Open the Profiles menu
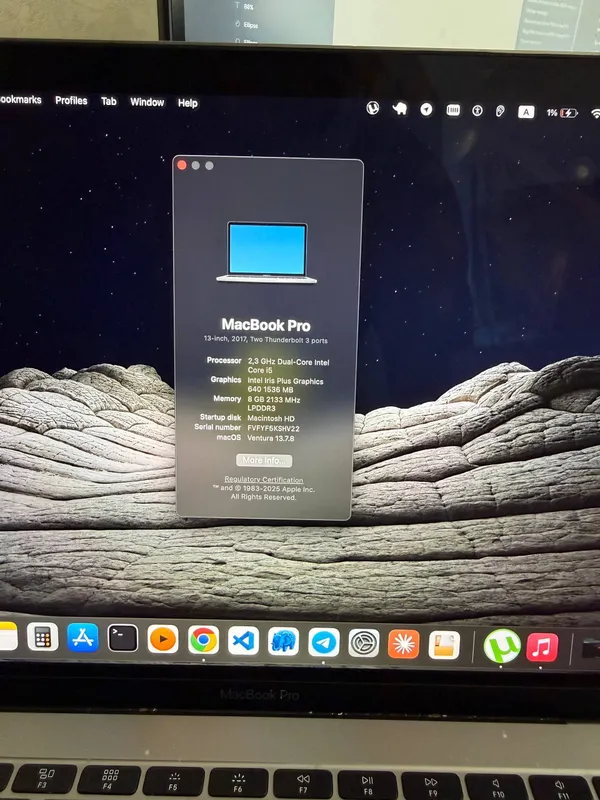 click(x=71, y=101)
